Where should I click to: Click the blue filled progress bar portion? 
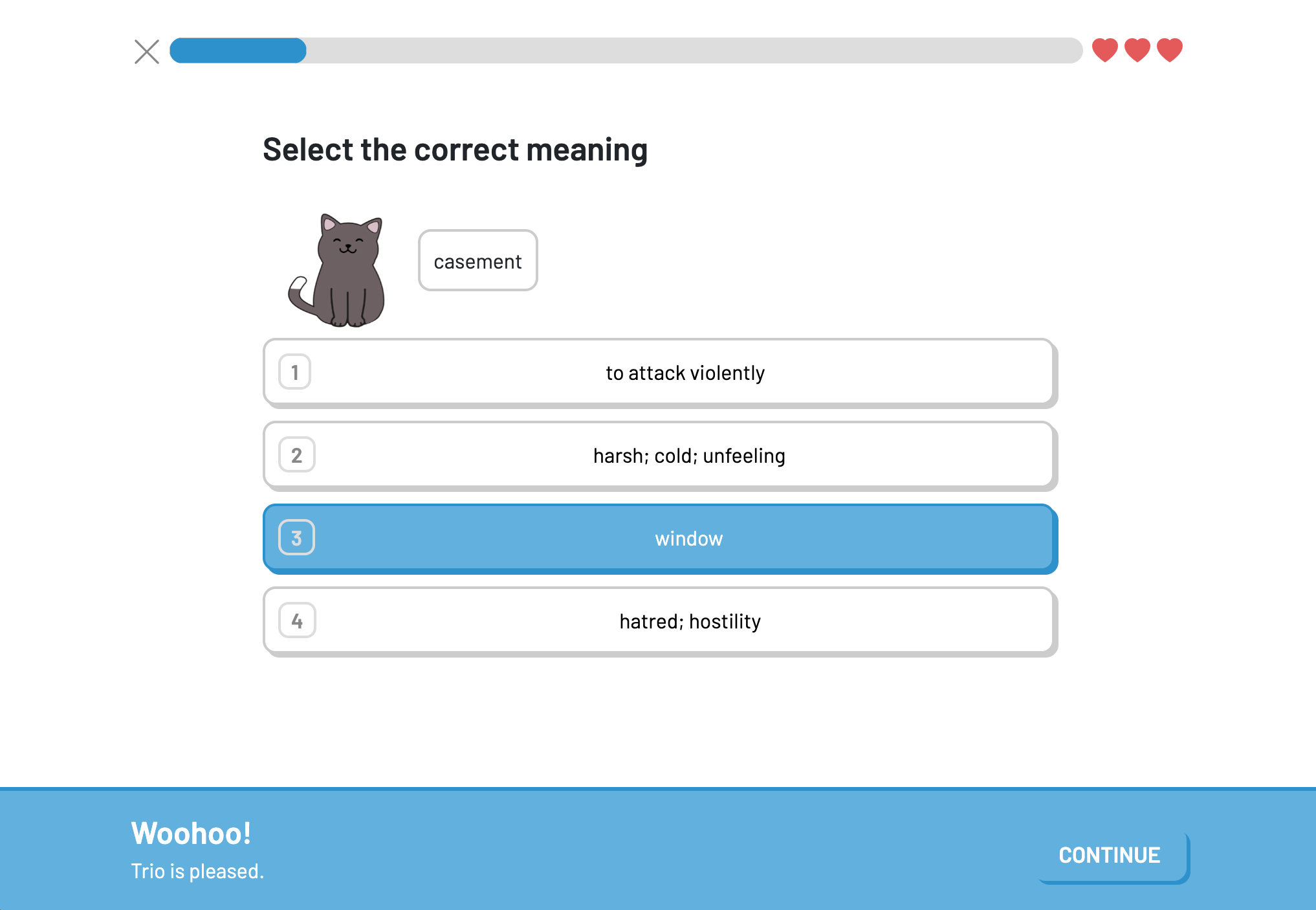pos(238,50)
